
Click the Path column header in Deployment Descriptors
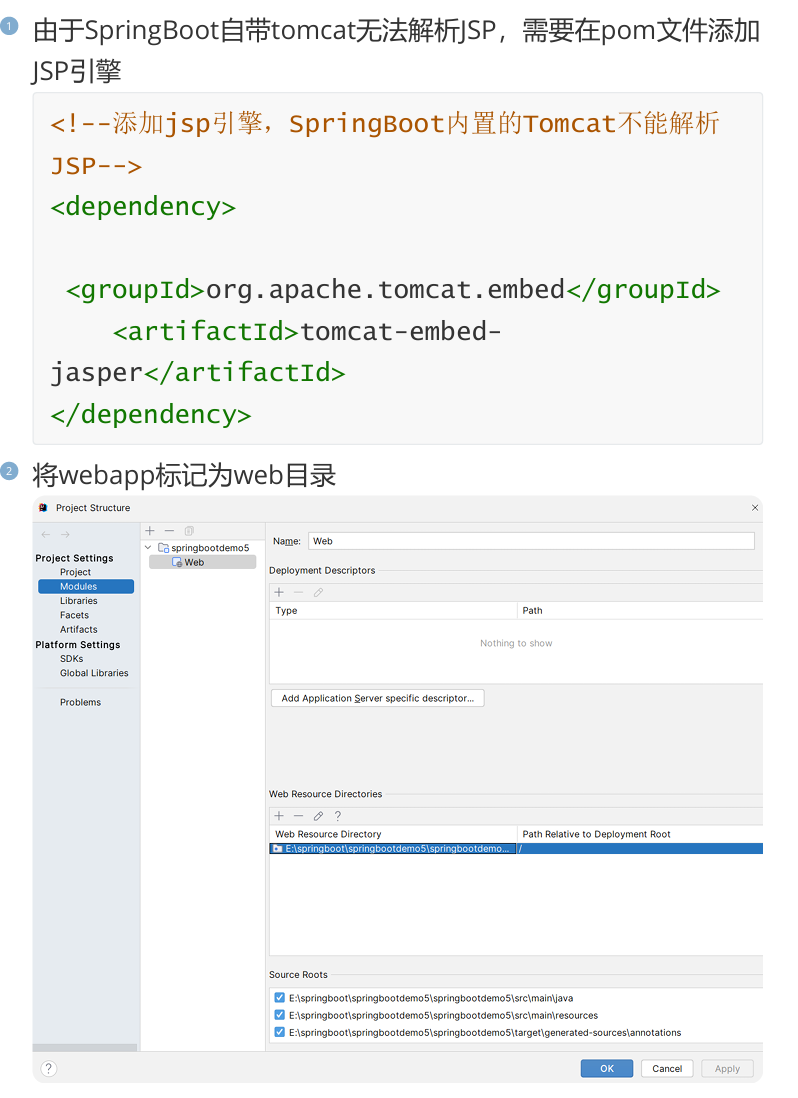point(640,611)
